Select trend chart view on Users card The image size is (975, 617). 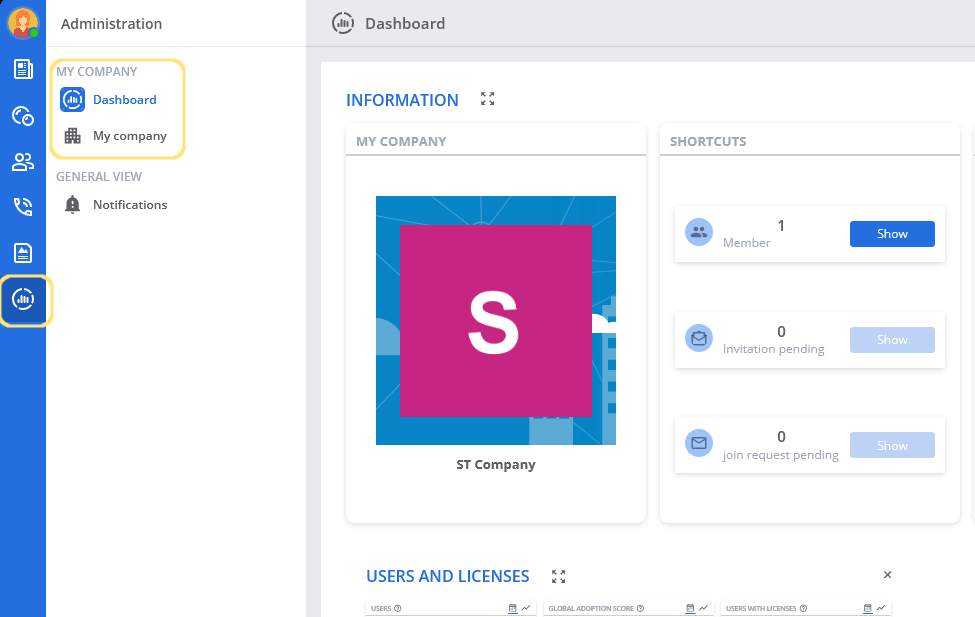pos(526,608)
